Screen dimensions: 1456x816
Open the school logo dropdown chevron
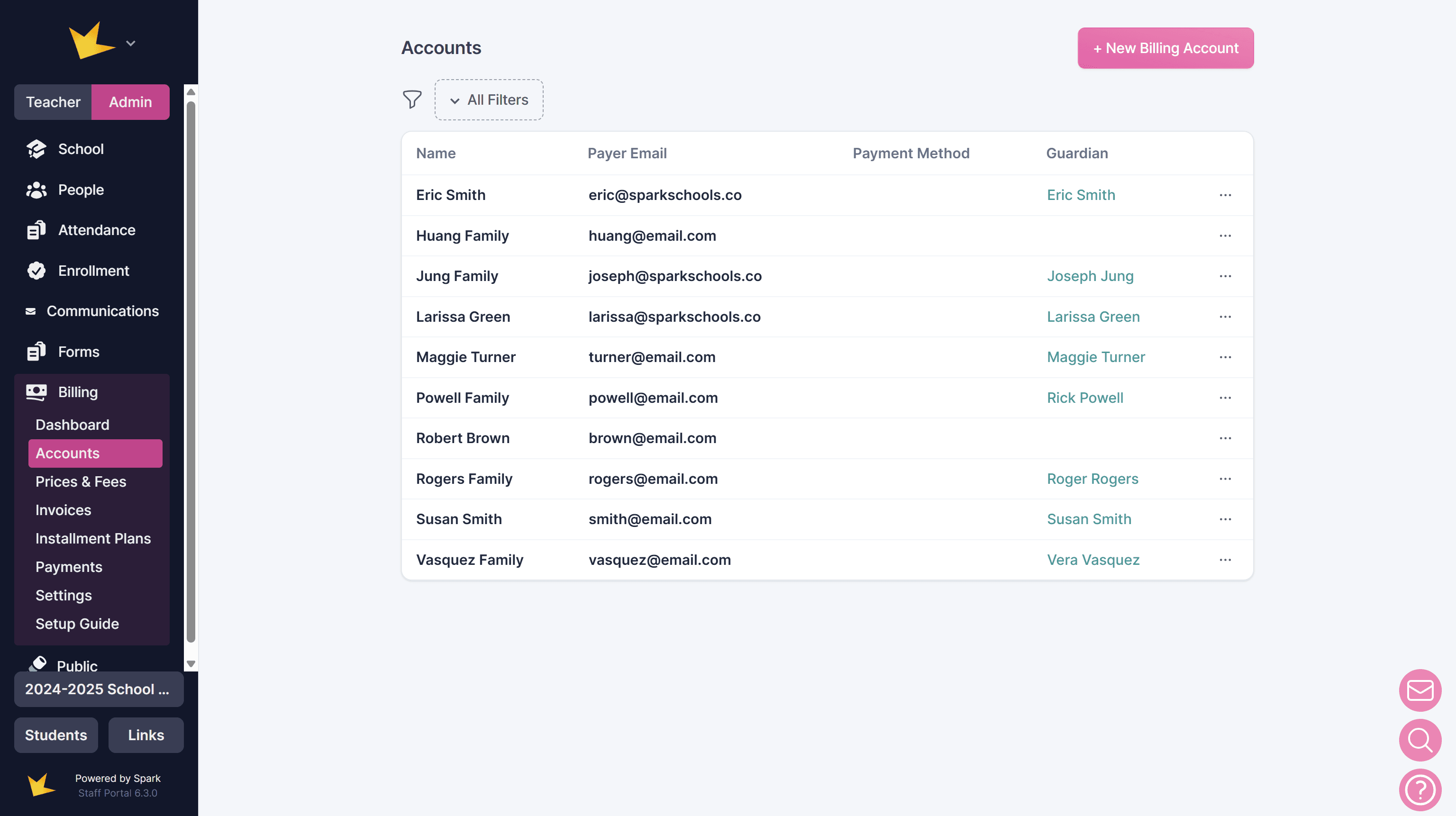coord(130,44)
